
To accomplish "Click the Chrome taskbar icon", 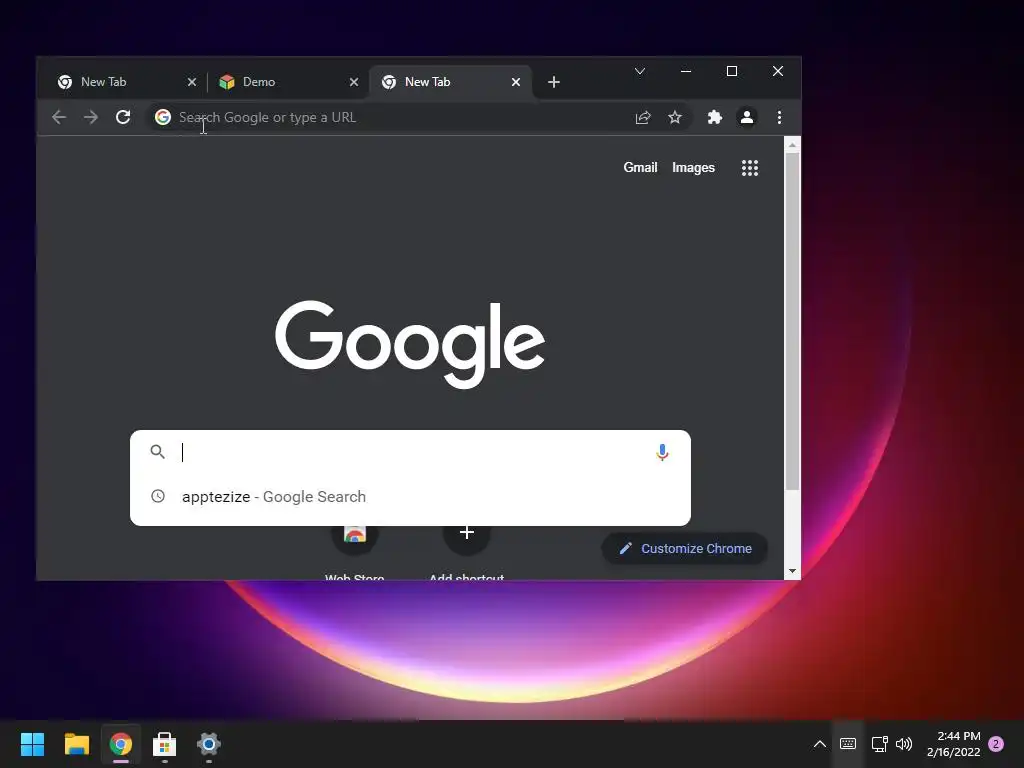I will (121, 744).
